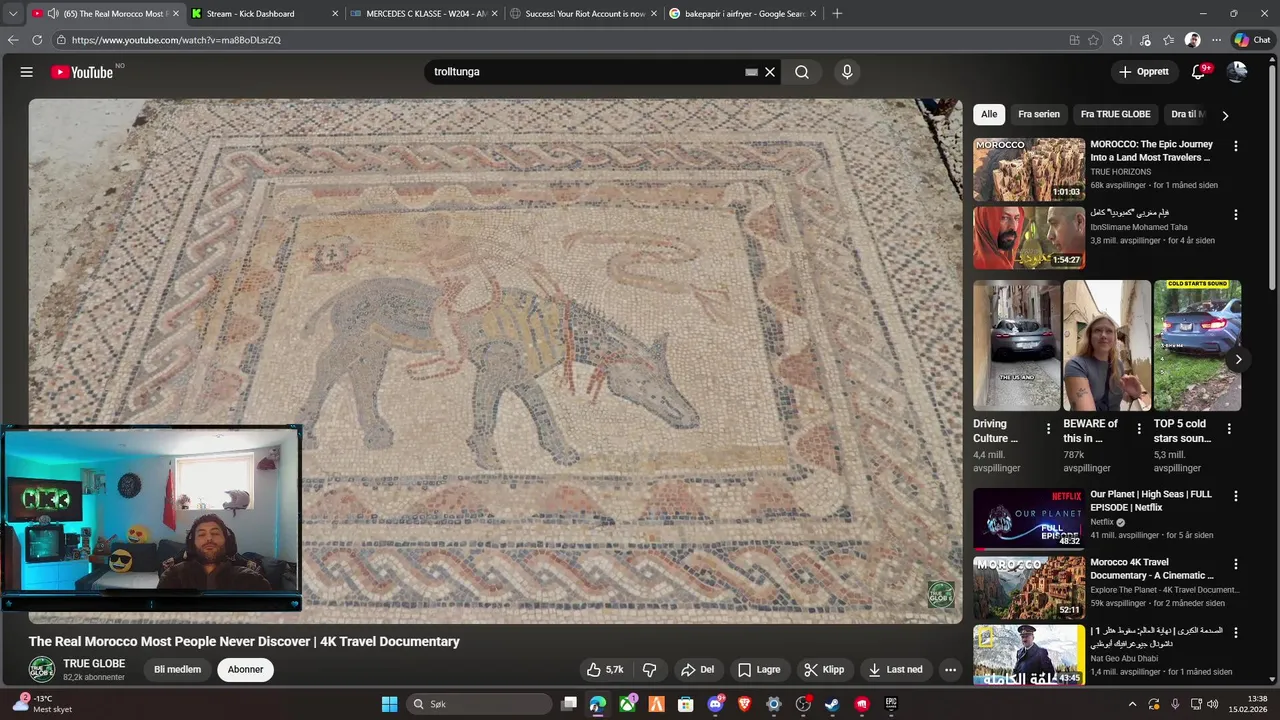Click the Opprett create button
Viewport: 1280px width, 720px height.
pos(1143,72)
